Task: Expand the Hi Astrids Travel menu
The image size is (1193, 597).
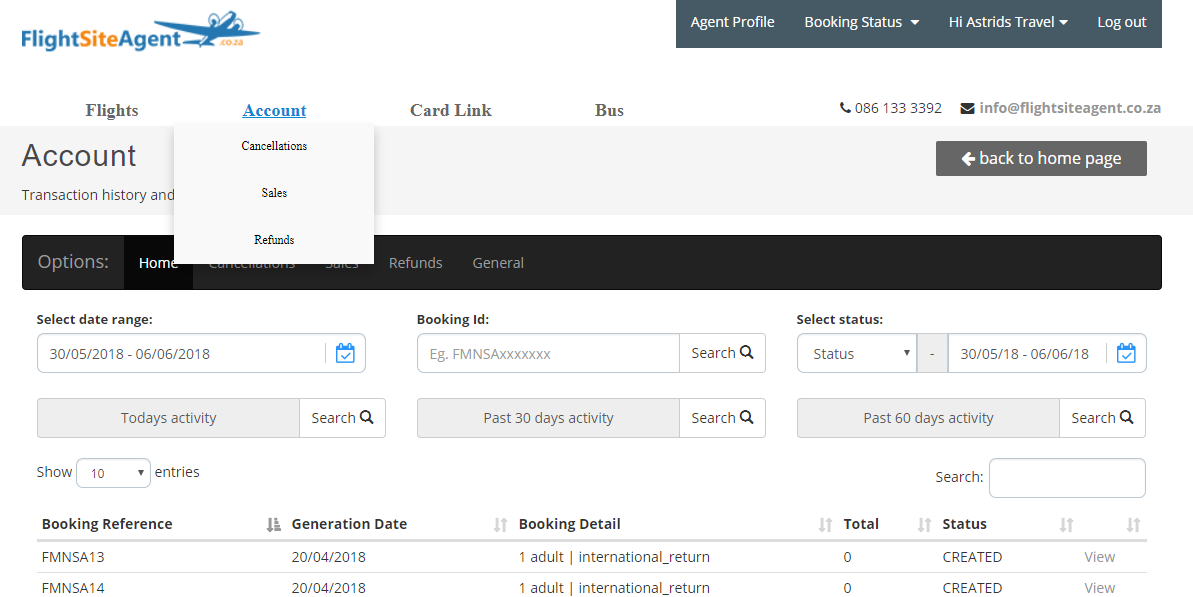Action: click(1008, 23)
